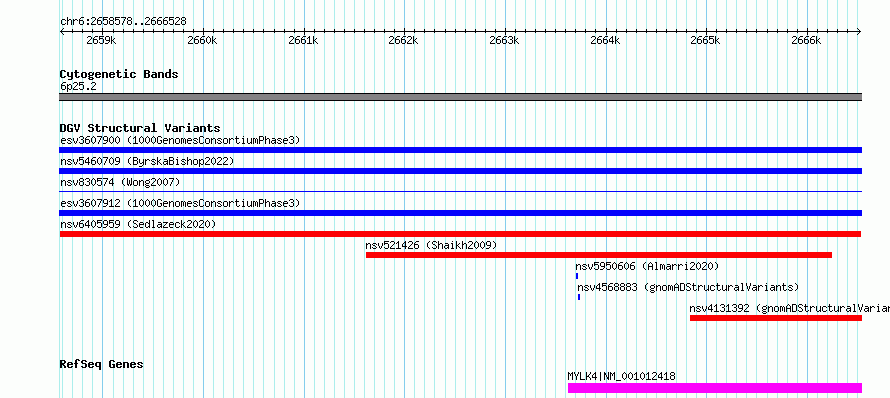Select the nsv5460709 ByrskaBishop2022 variant bar
This screenshot has height=398, width=890.
click(x=460, y=171)
